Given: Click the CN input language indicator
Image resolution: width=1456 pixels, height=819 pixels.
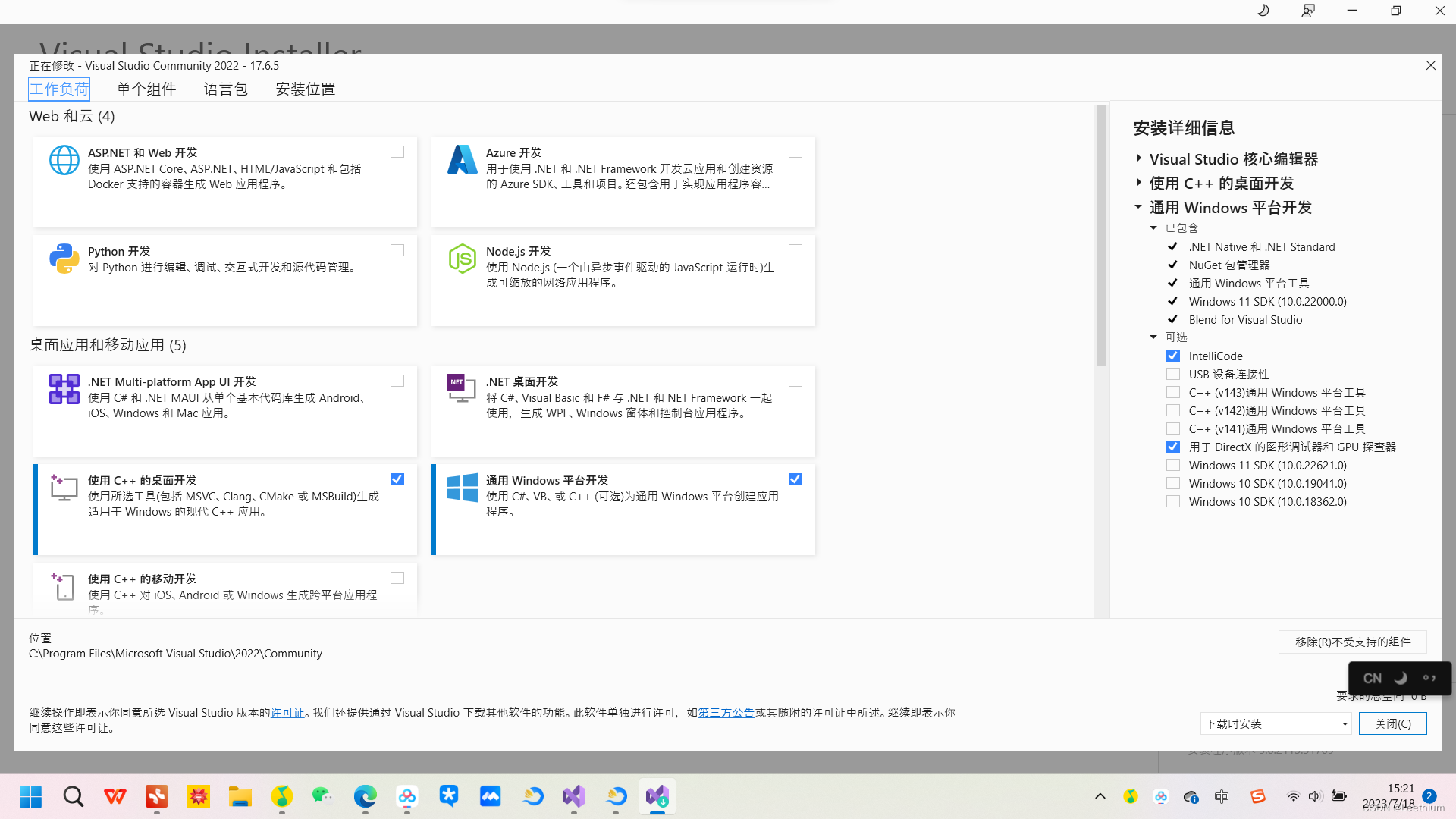Looking at the screenshot, I should tap(1373, 679).
